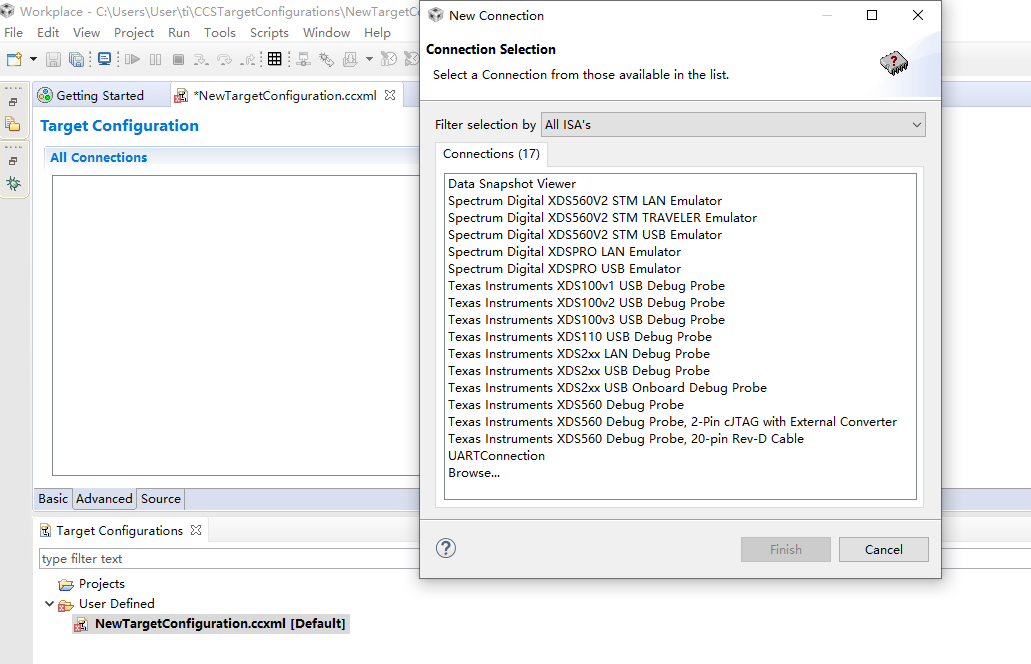The height and width of the screenshot is (664, 1031).
Task: Collapse the User Defined tree node
Action: (x=49, y=603)
